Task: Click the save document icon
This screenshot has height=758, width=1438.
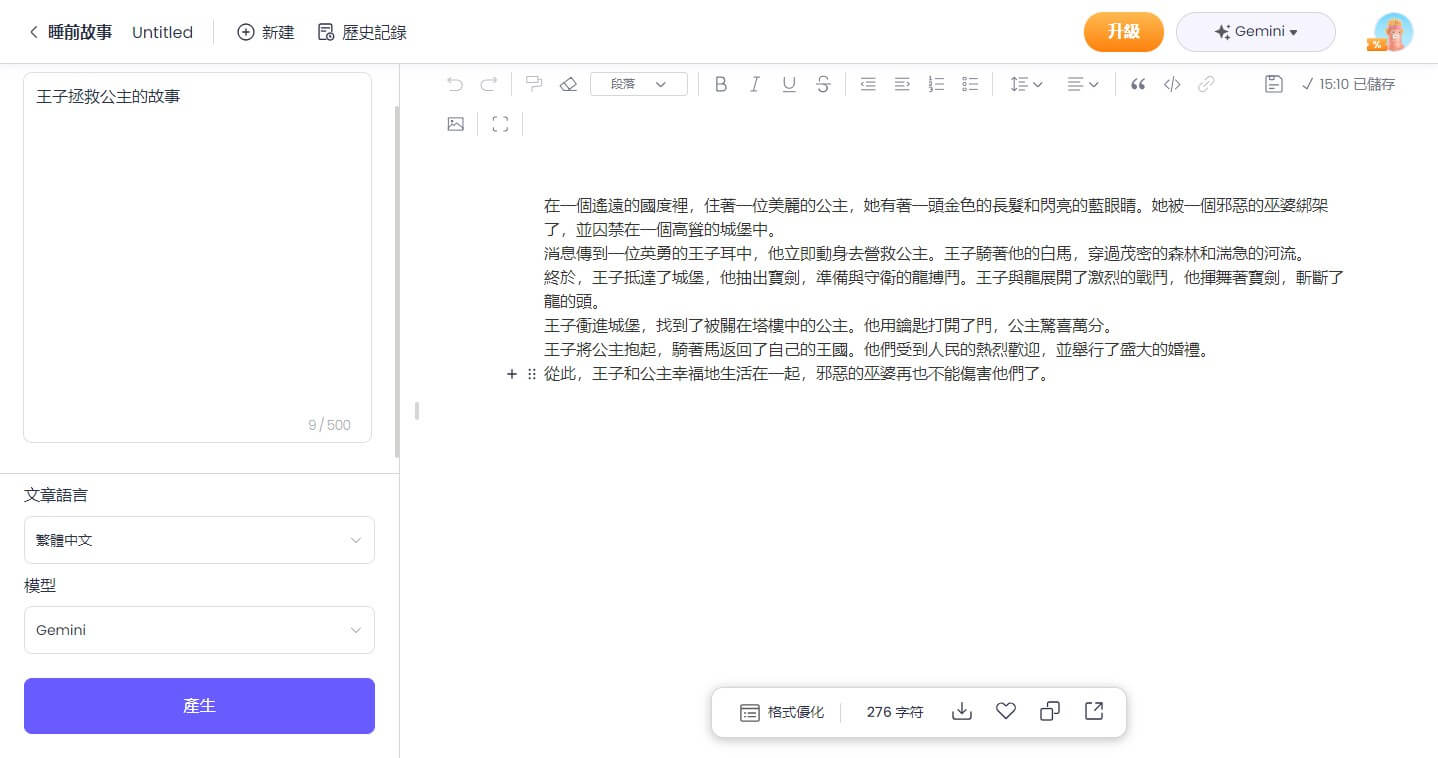Action: tap(1273, 84)
